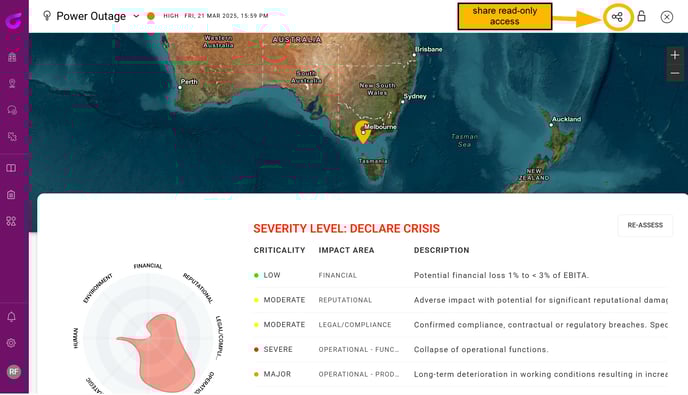The width and height of the screenshot is (688, 395).
Task: Click the RE-ASSESS button
Action: pyautogui.click(x=645, y=225)
